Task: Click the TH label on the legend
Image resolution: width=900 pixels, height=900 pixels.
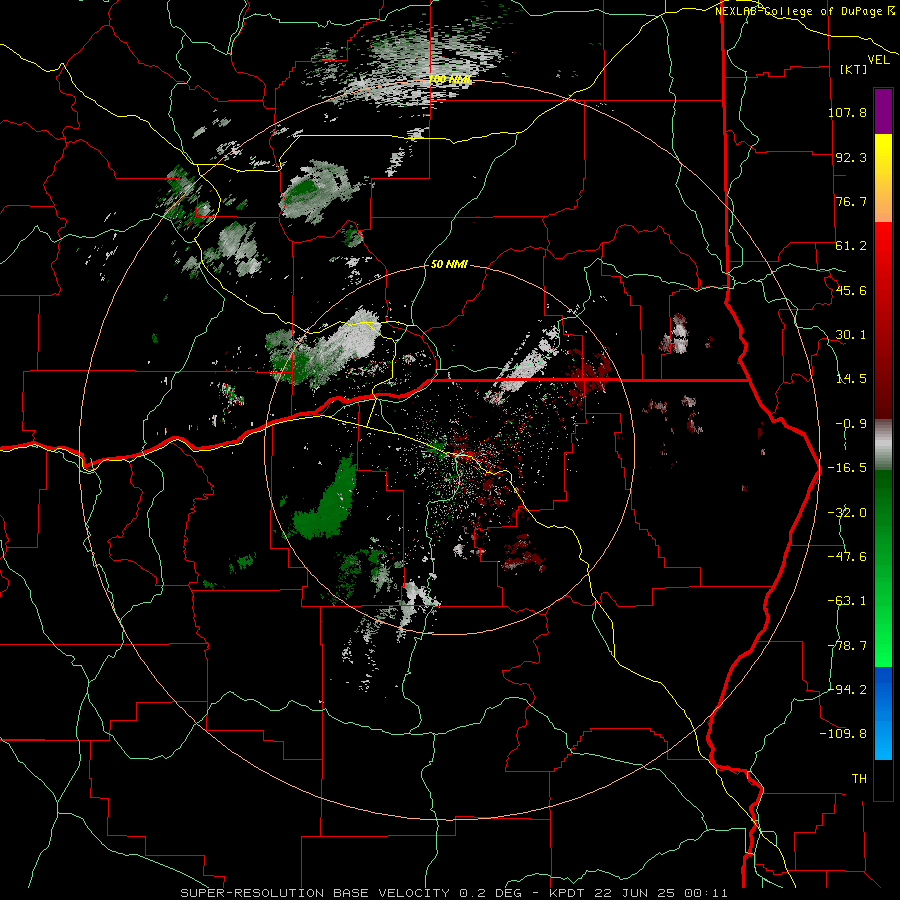Action: coord(859,779)
